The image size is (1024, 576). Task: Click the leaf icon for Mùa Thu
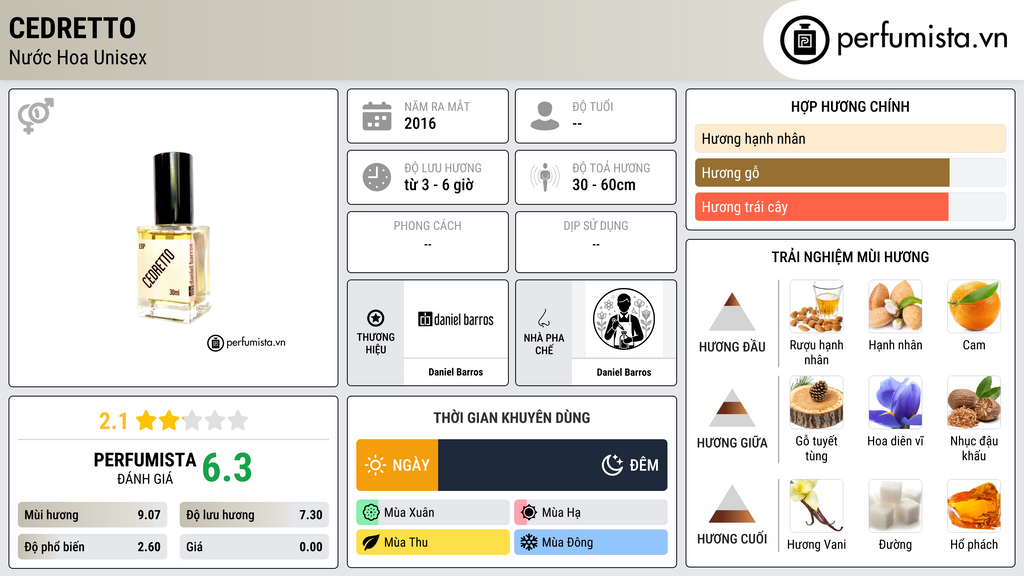tap(370, 542)
